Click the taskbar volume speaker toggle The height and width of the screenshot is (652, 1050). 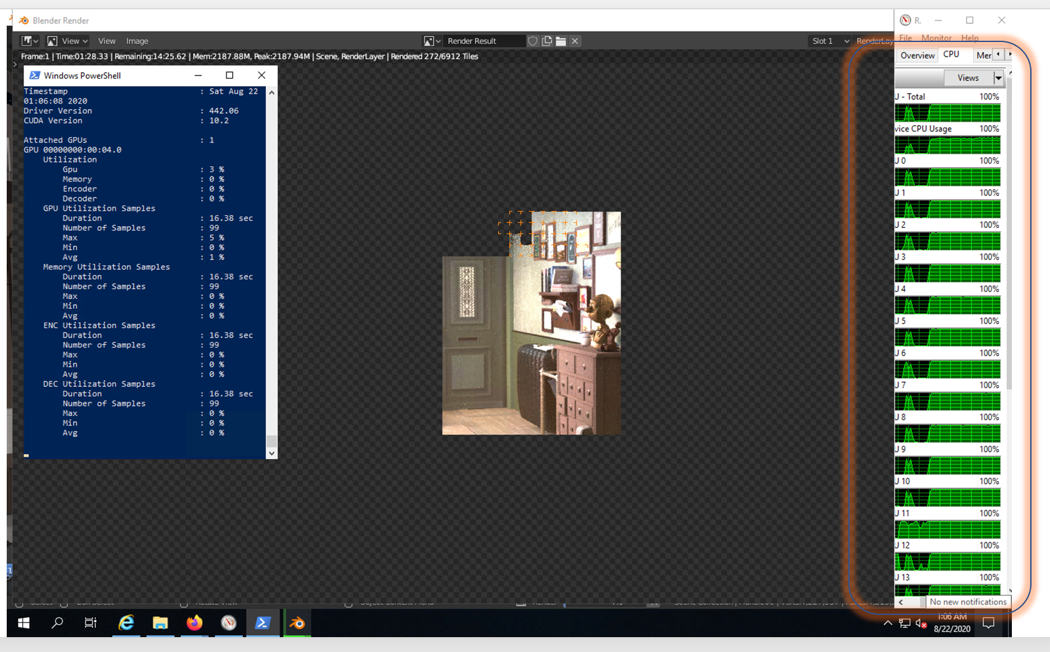[922, 623]
